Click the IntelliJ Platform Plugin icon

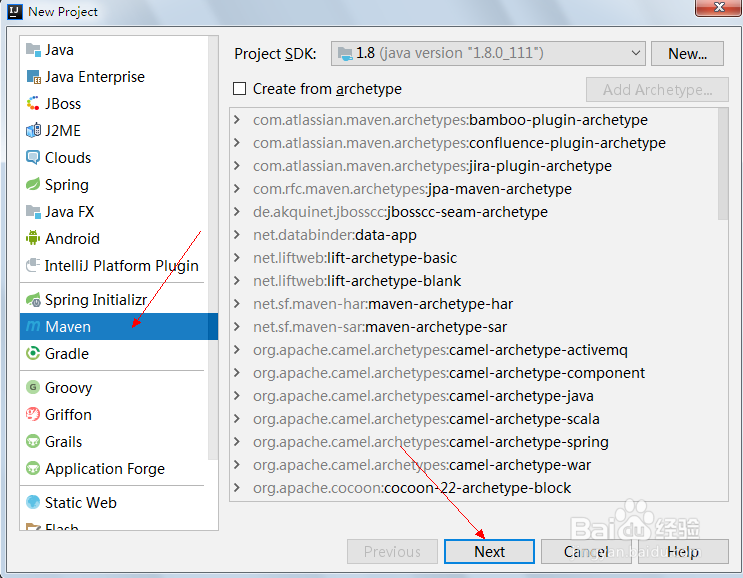(33, 265)
